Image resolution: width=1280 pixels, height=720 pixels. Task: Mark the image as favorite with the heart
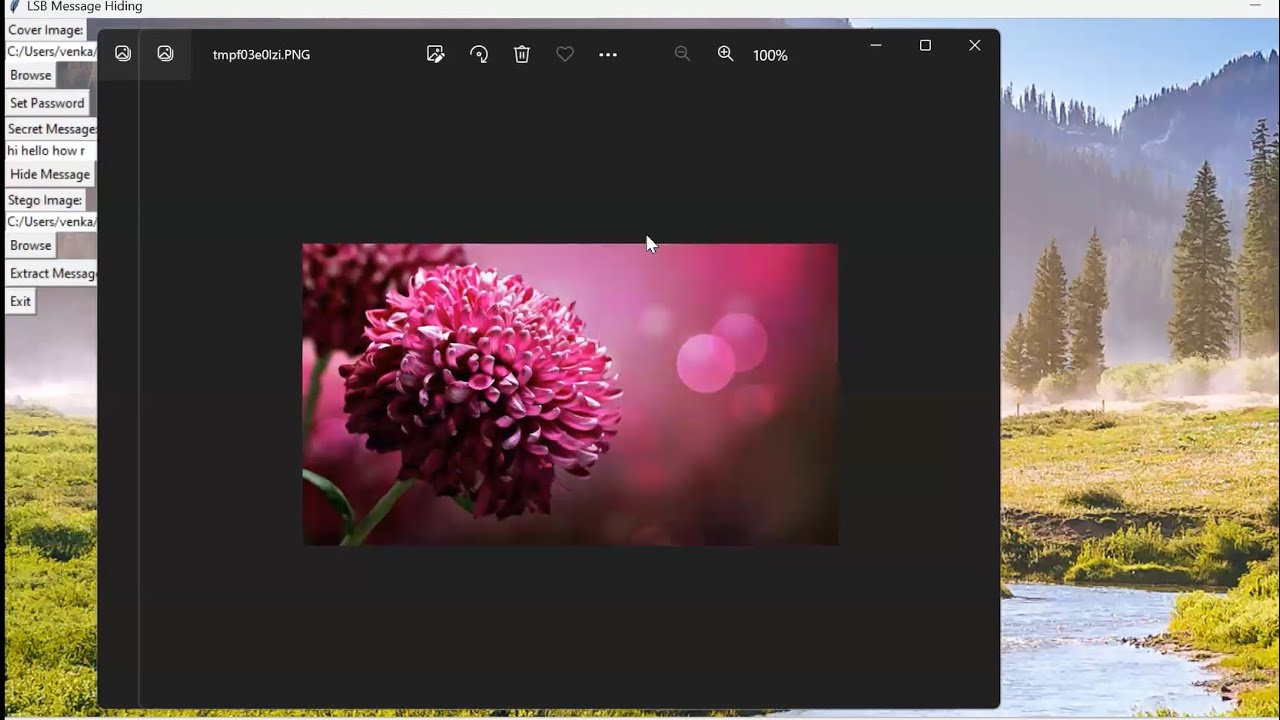pos(565,54)
